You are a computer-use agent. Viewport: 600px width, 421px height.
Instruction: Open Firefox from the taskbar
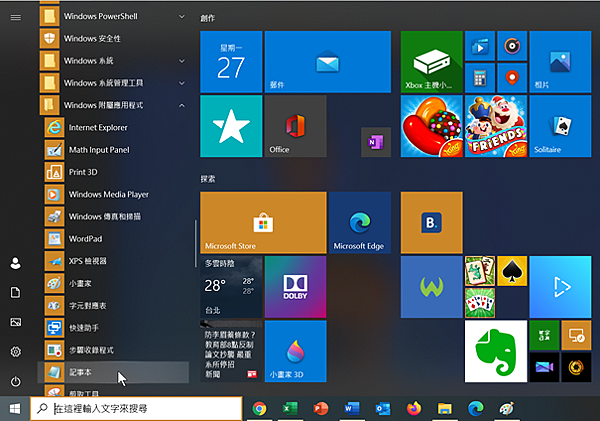414,409
